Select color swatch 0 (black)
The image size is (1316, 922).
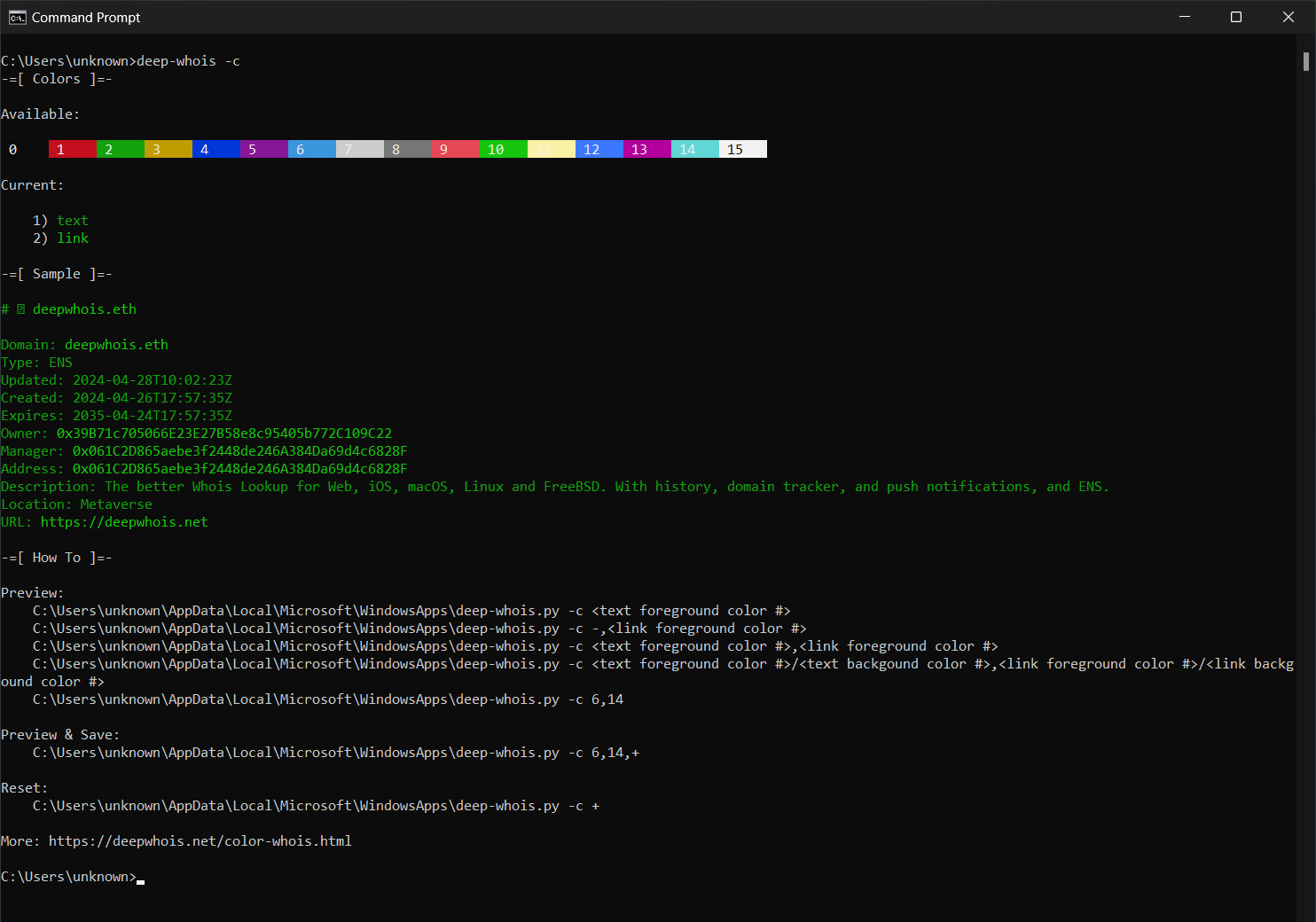click(12, 148)
